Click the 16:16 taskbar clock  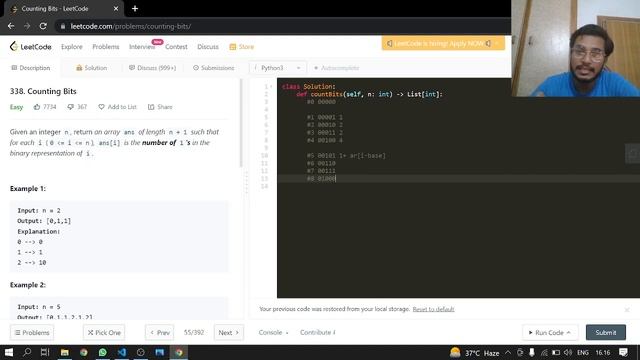coord(603,353)
